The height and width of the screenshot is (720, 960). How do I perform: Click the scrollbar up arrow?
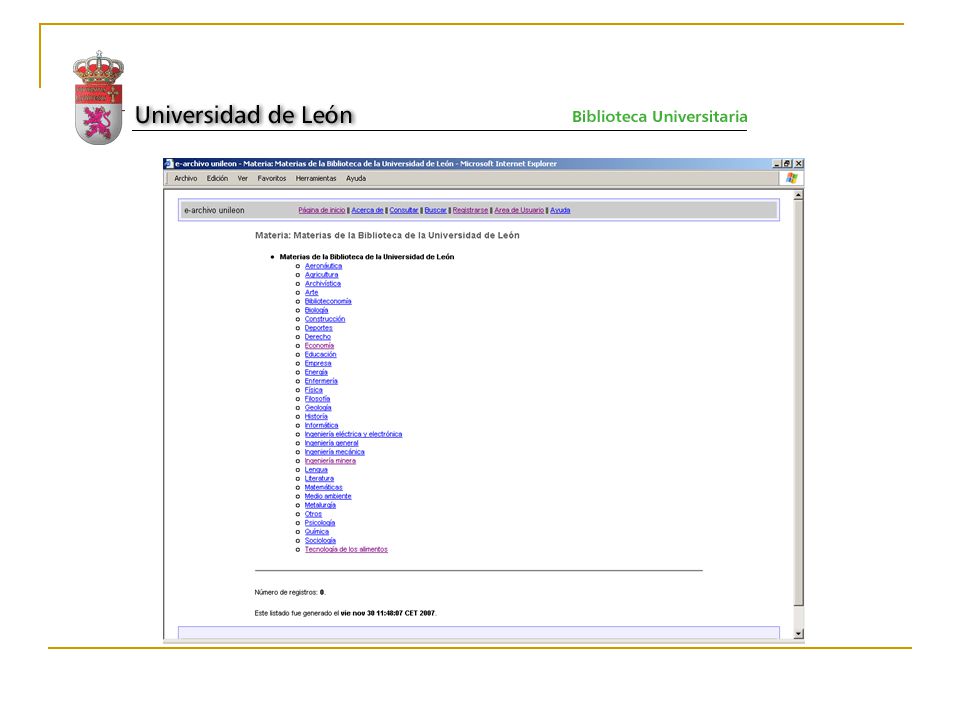[x=798, y=195]
